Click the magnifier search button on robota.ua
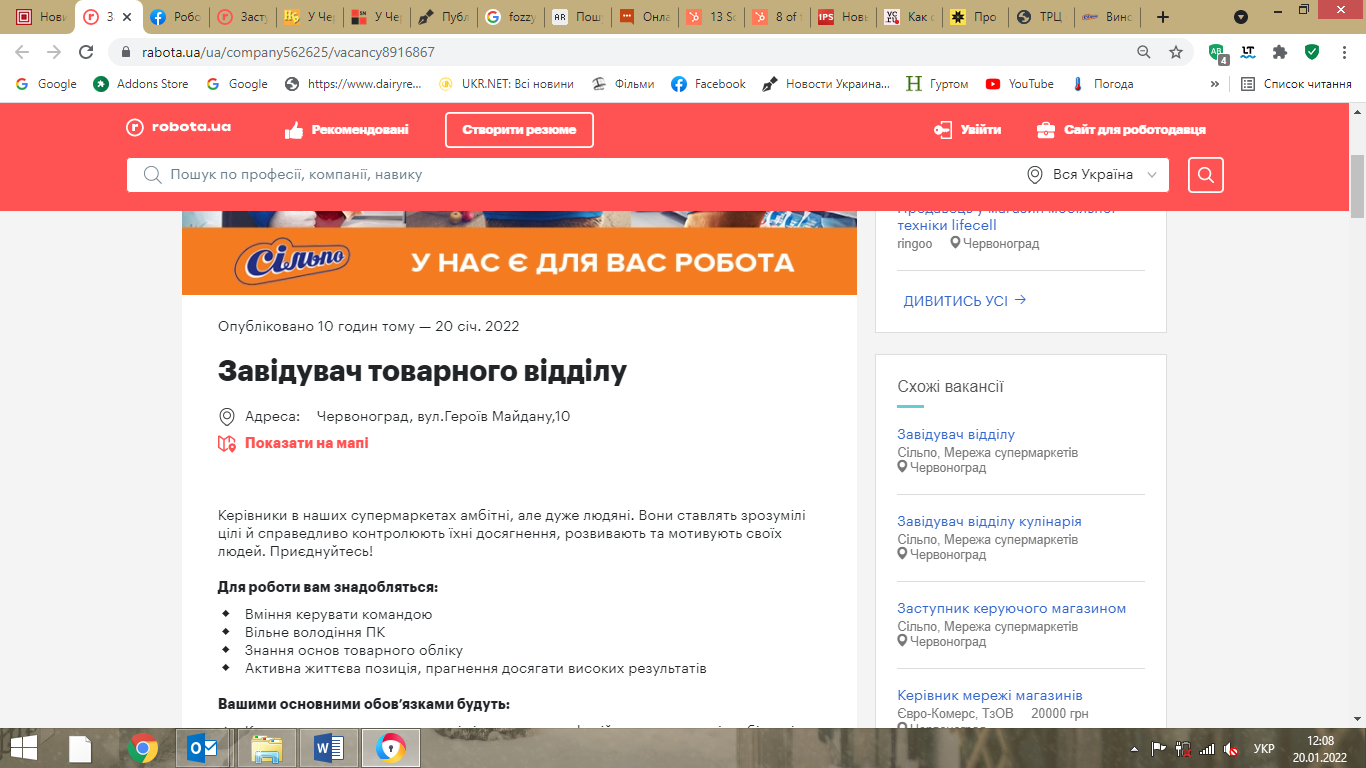This screenshot has height=768, width=1366. 1205,175
